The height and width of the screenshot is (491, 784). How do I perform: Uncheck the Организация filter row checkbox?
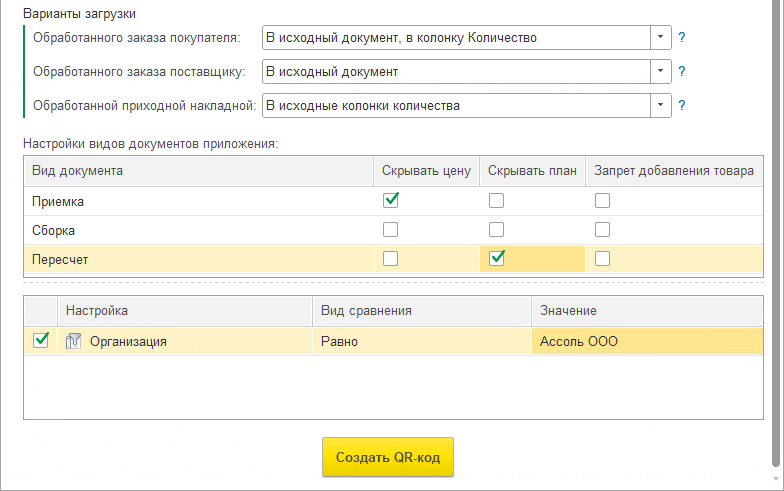click(x=41, y=341)
